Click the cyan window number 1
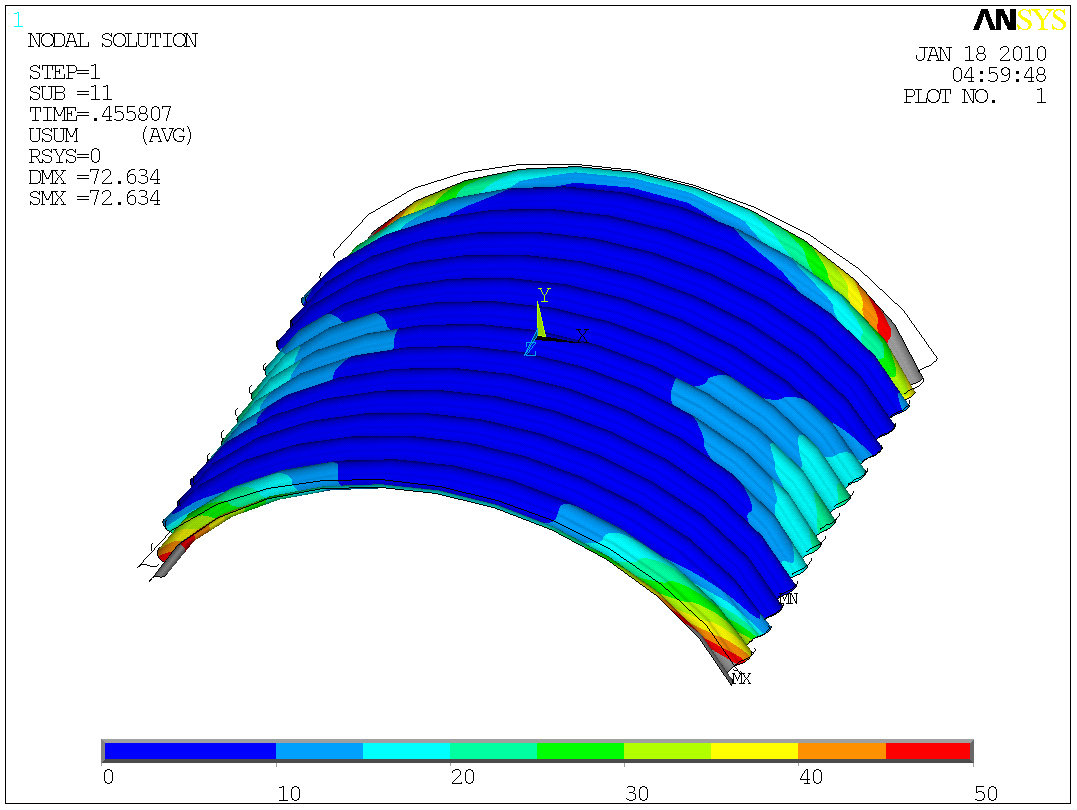Image resolution: width=1077 pixels, height=810 pixels. (18, 19)
